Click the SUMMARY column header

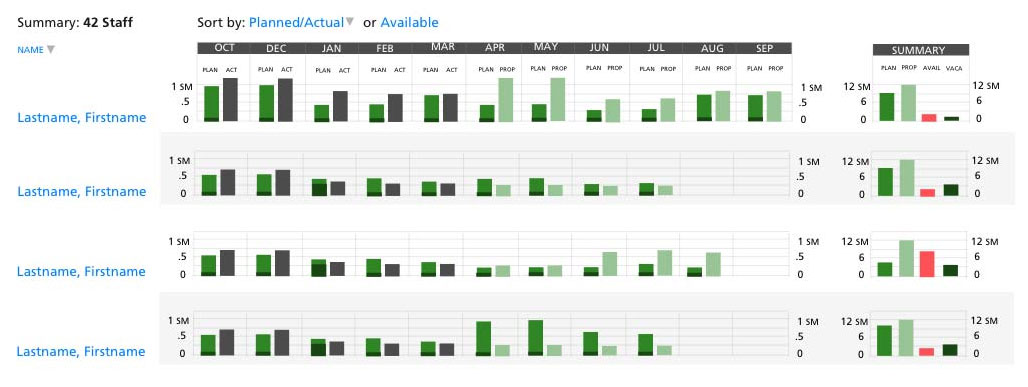(x=920, y=50)
